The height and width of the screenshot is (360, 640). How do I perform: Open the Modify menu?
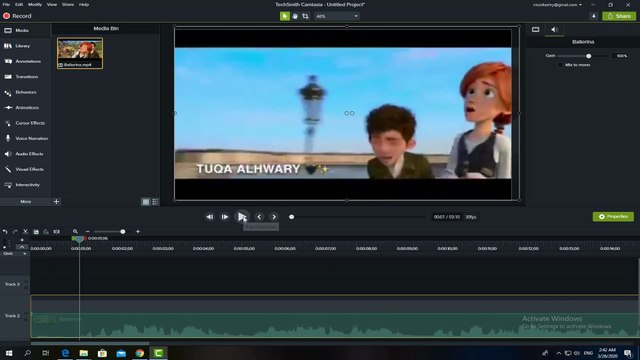[35, 4]
